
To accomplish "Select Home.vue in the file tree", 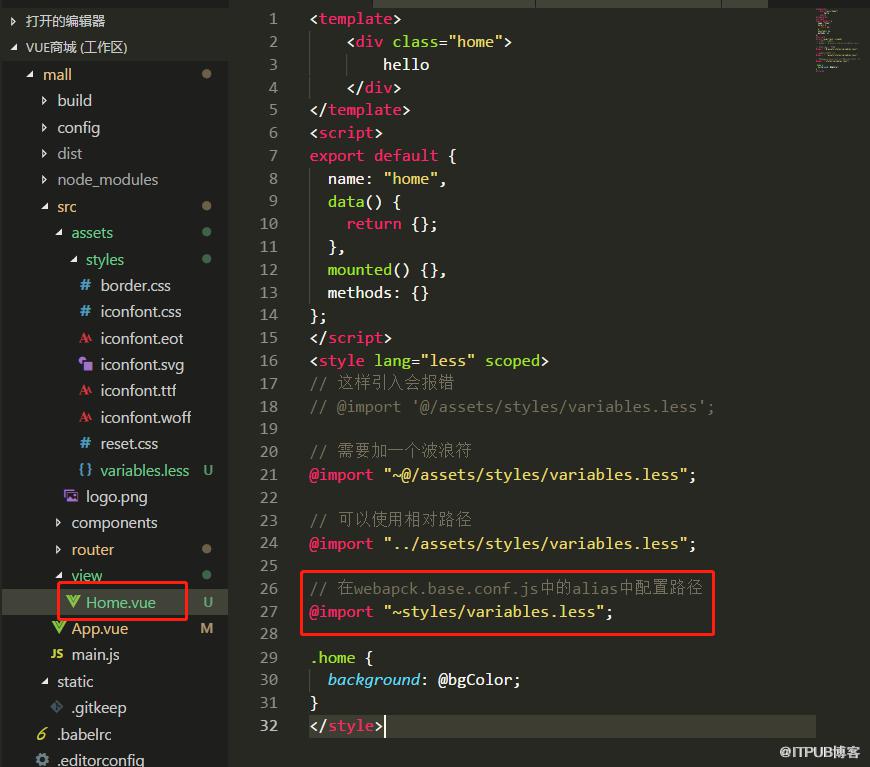I will (121, 602).
